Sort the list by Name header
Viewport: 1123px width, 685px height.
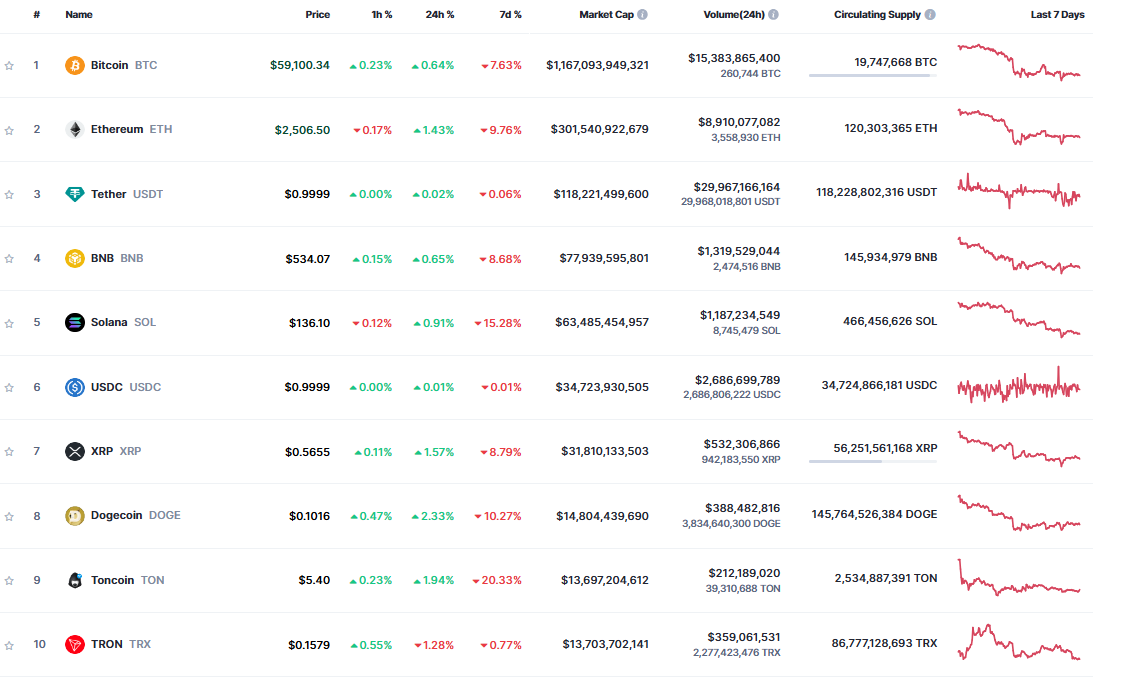[79, 15]
